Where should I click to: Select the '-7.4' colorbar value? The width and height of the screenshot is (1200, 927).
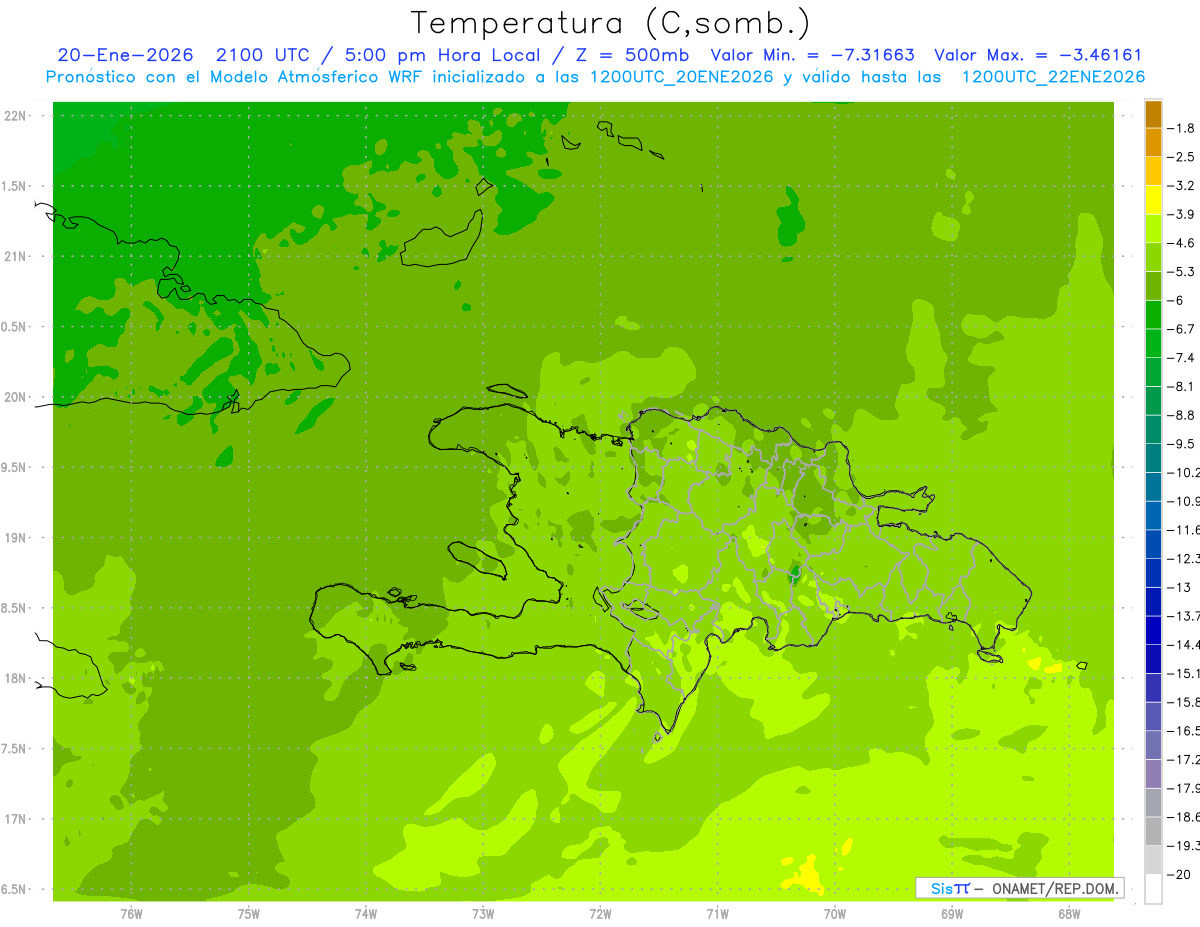[x=1181, y=358]
